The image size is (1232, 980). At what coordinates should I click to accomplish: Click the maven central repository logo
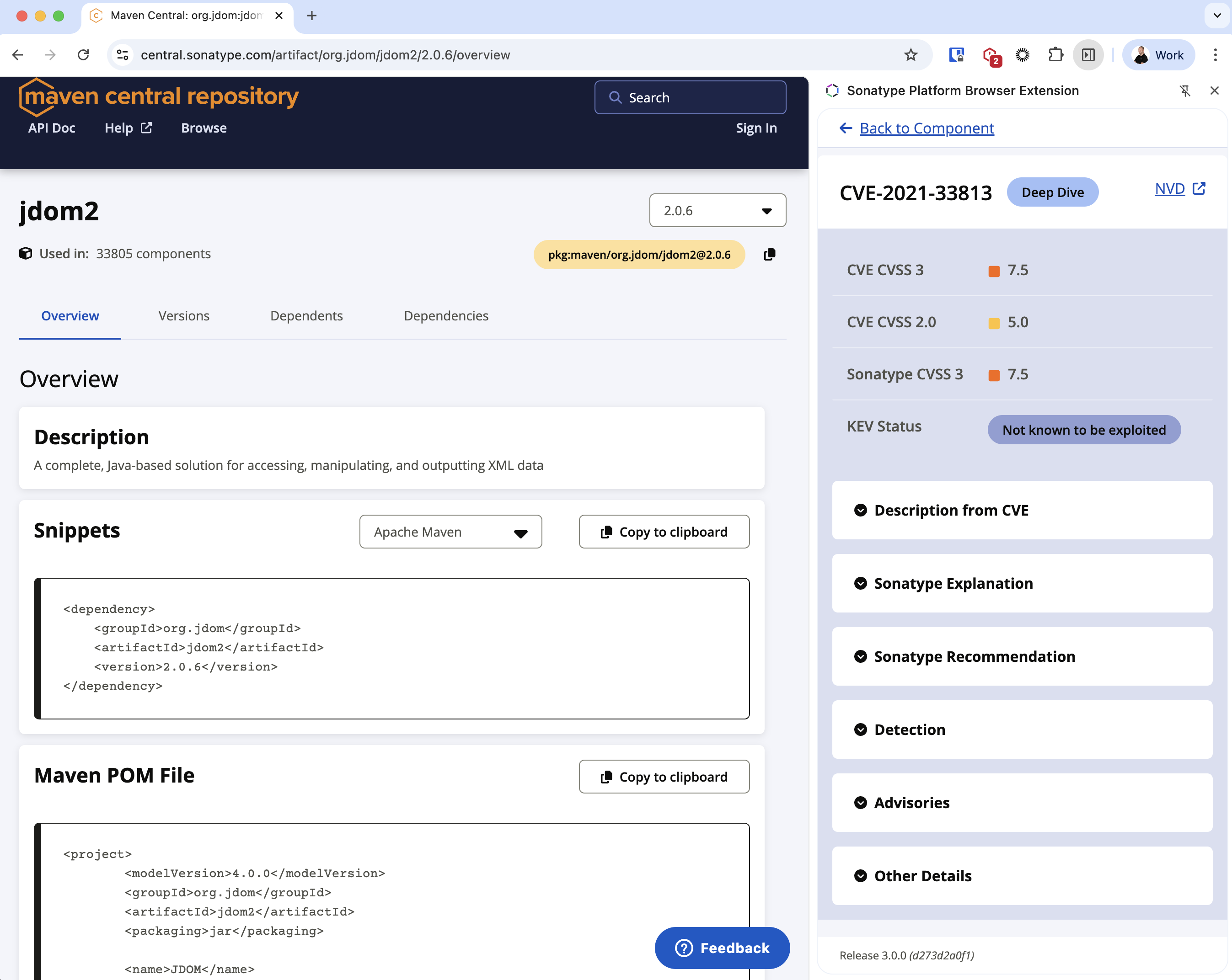(159, 96)
